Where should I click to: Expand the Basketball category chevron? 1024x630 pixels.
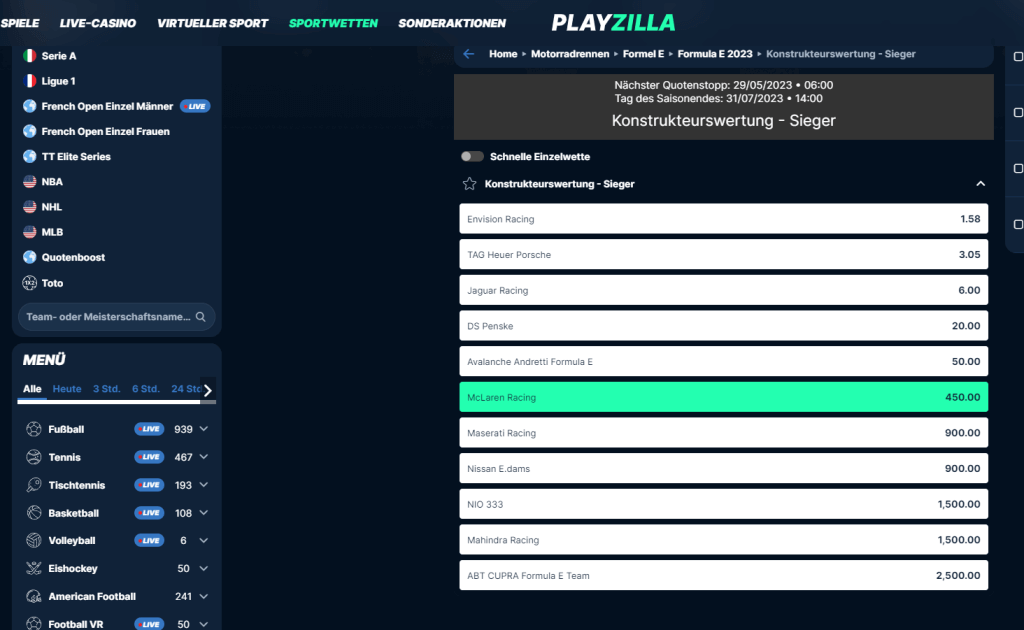point(204,512)
